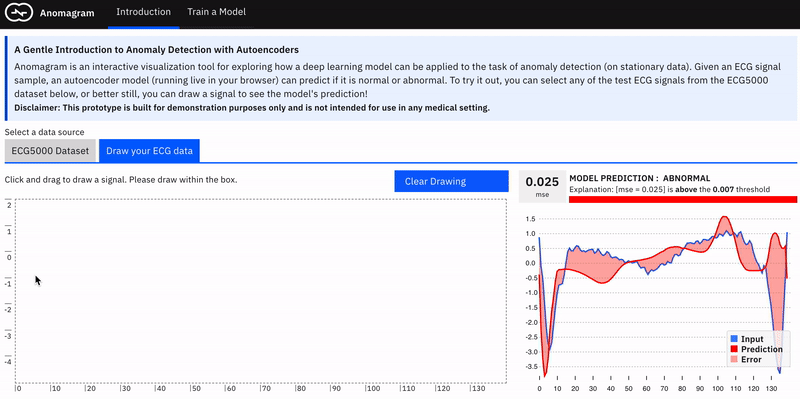Click the Anomagram title text
This screenshot has height=399, width=800.
click(x=67, y=13)
